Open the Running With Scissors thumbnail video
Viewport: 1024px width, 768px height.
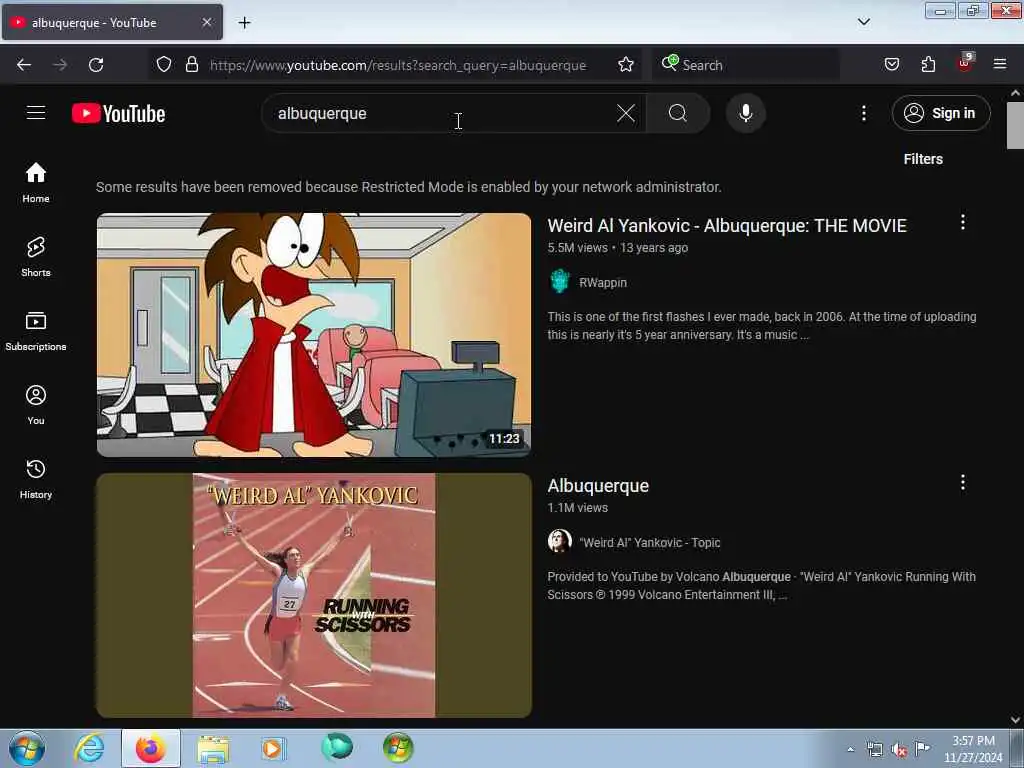coord(313,595)
